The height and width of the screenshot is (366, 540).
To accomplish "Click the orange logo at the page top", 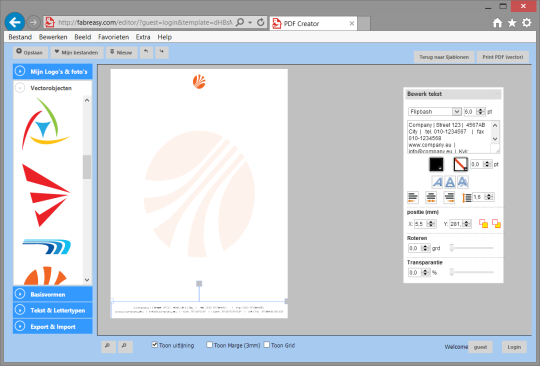I will coord(199,82).
